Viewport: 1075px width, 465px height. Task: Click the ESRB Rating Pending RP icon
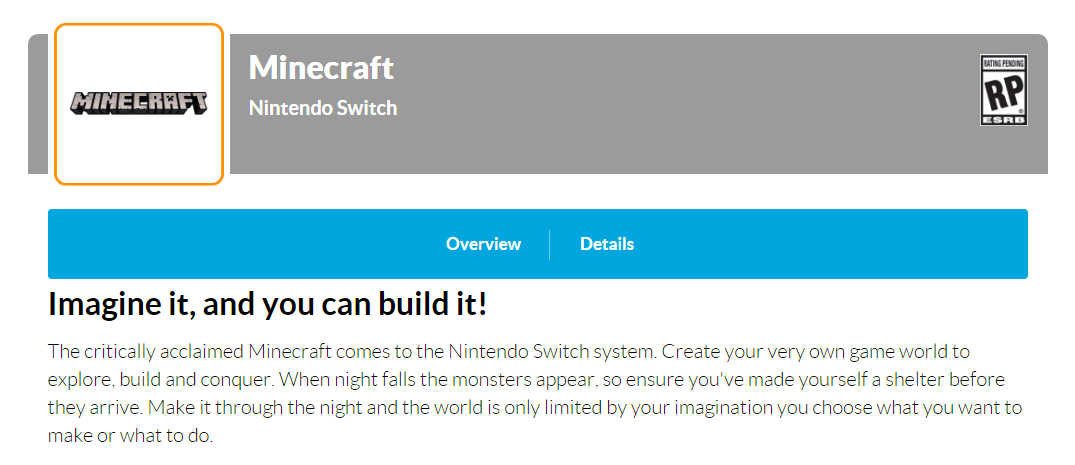pyautogui.click(x=1003, y=90)
